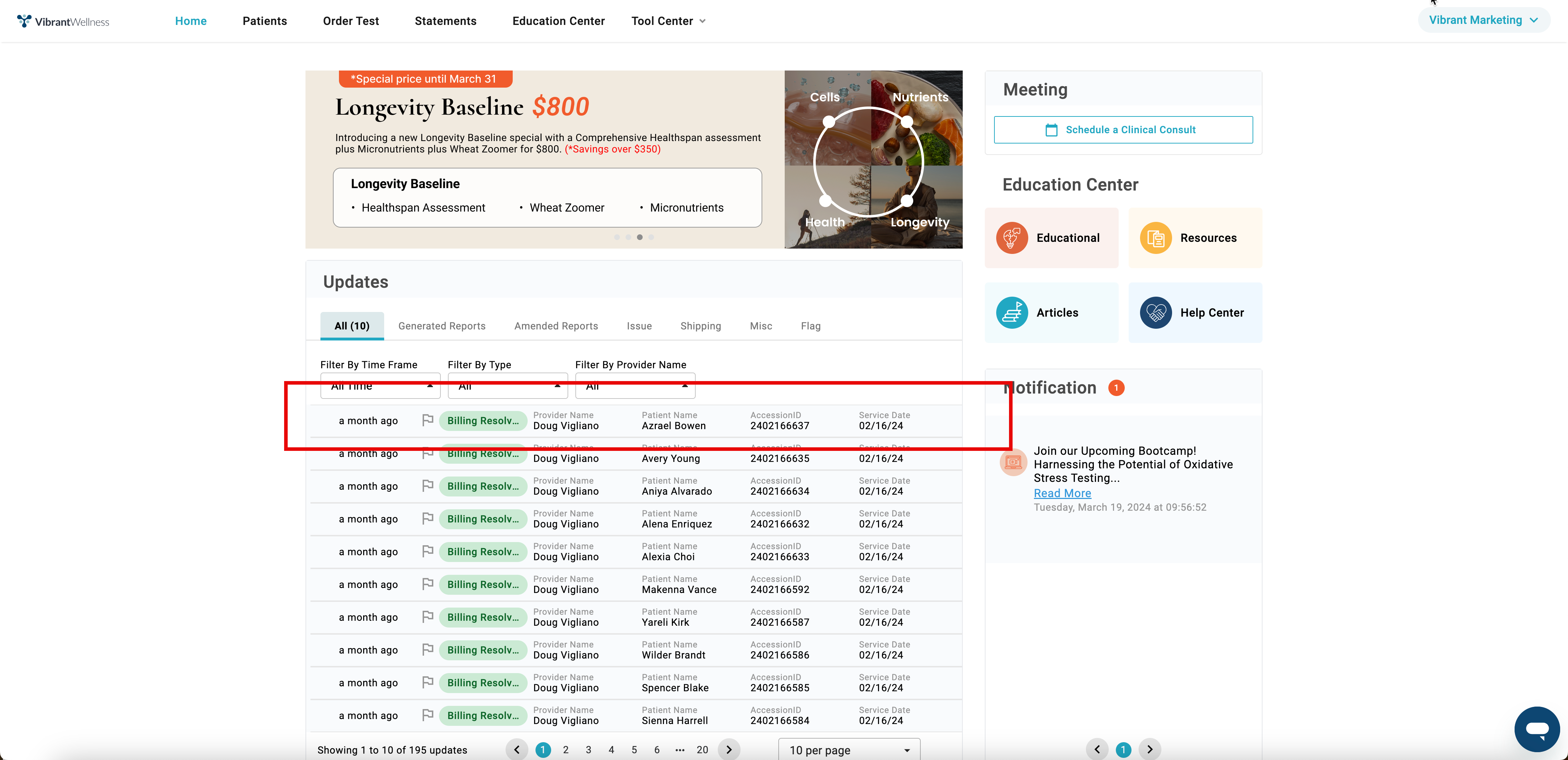Toggle flag on Sienna Harrell row
Image resolution: width=1568 pixels, height=760 pixels.
pos(427,715)
